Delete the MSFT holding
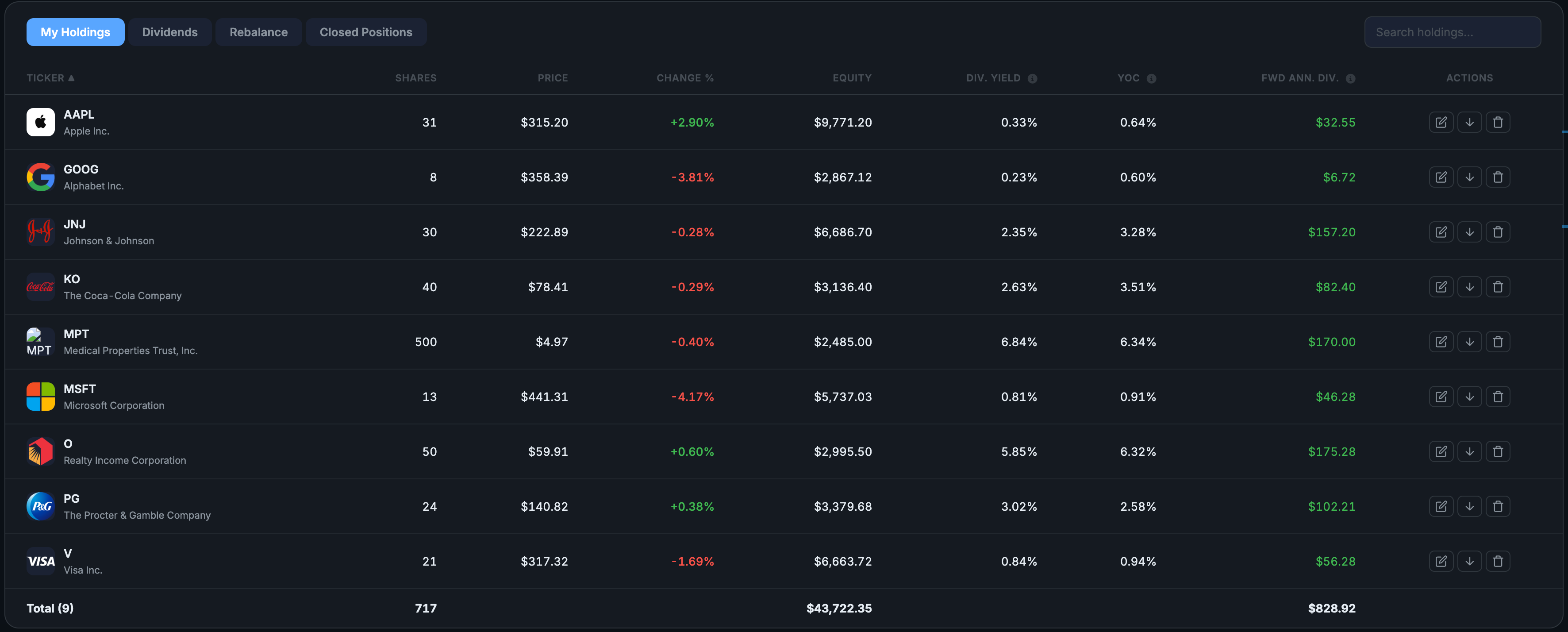The width and height of the screenshot is (1568, 632). tap(1498, 397)
